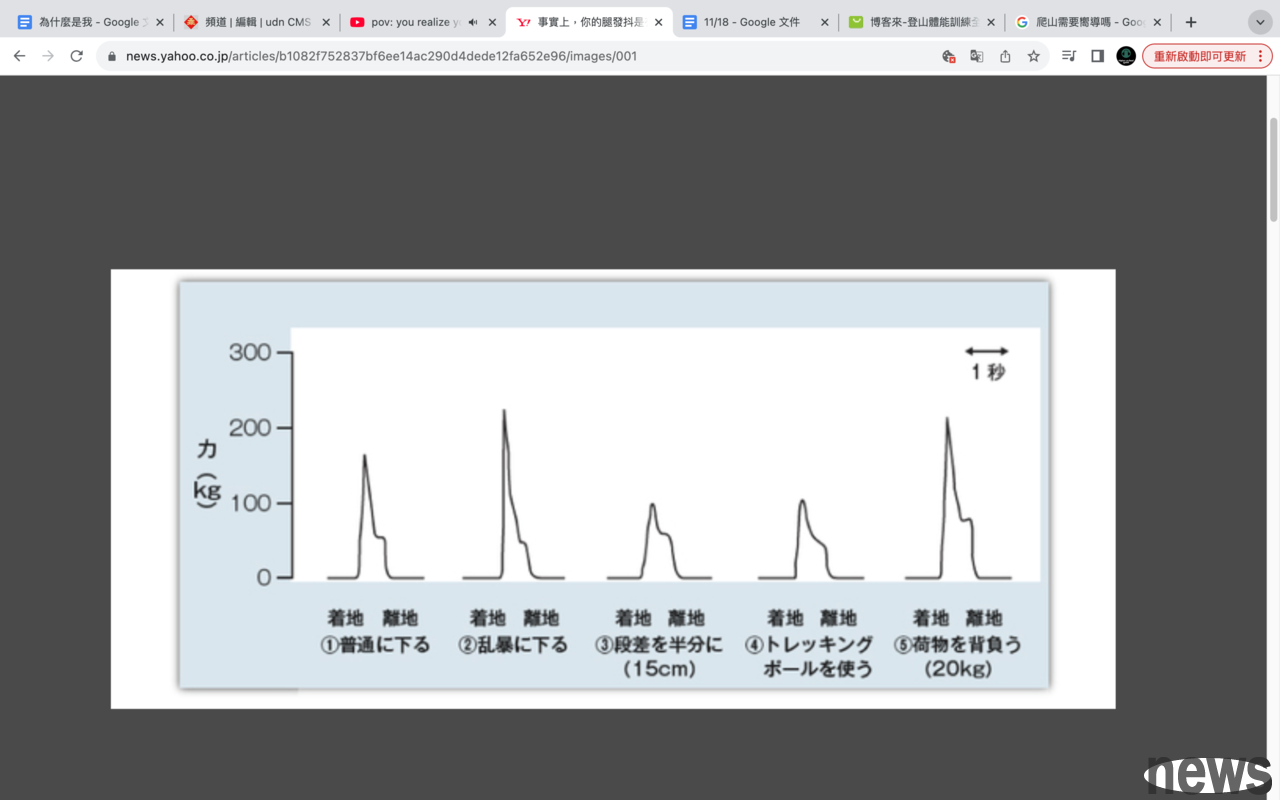The image size is (1280, 800).
Task: View site info via the lock icon
Action: coord(111,56)
